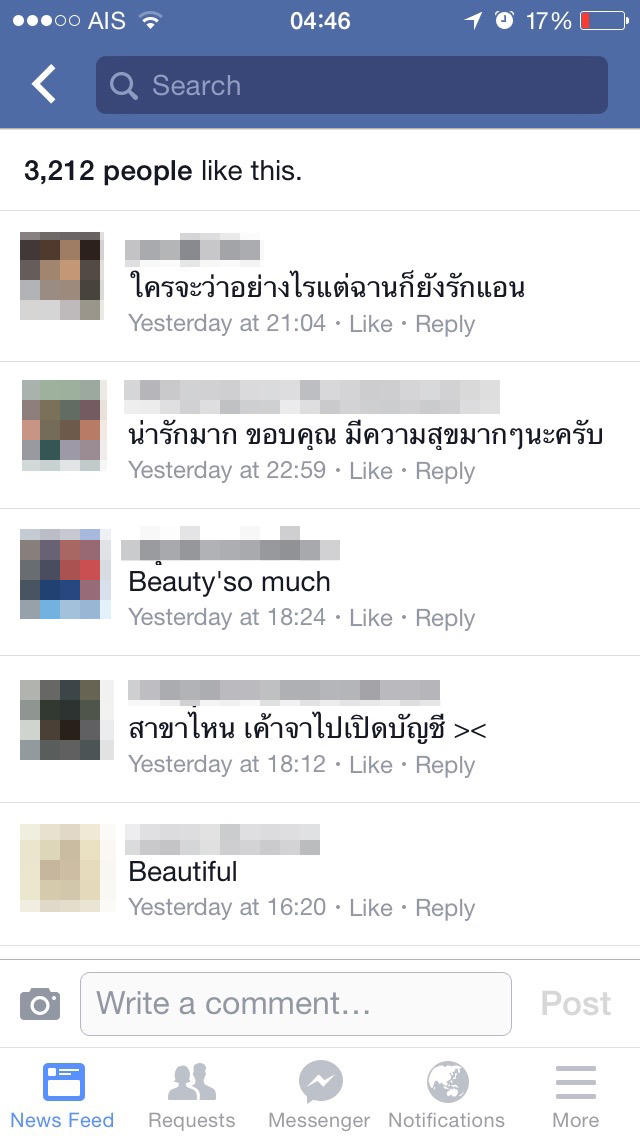The height and width of the screenshot is (1136, 640).
Task: Click in the Write a comment field
Action: (x=296, y=1003)
